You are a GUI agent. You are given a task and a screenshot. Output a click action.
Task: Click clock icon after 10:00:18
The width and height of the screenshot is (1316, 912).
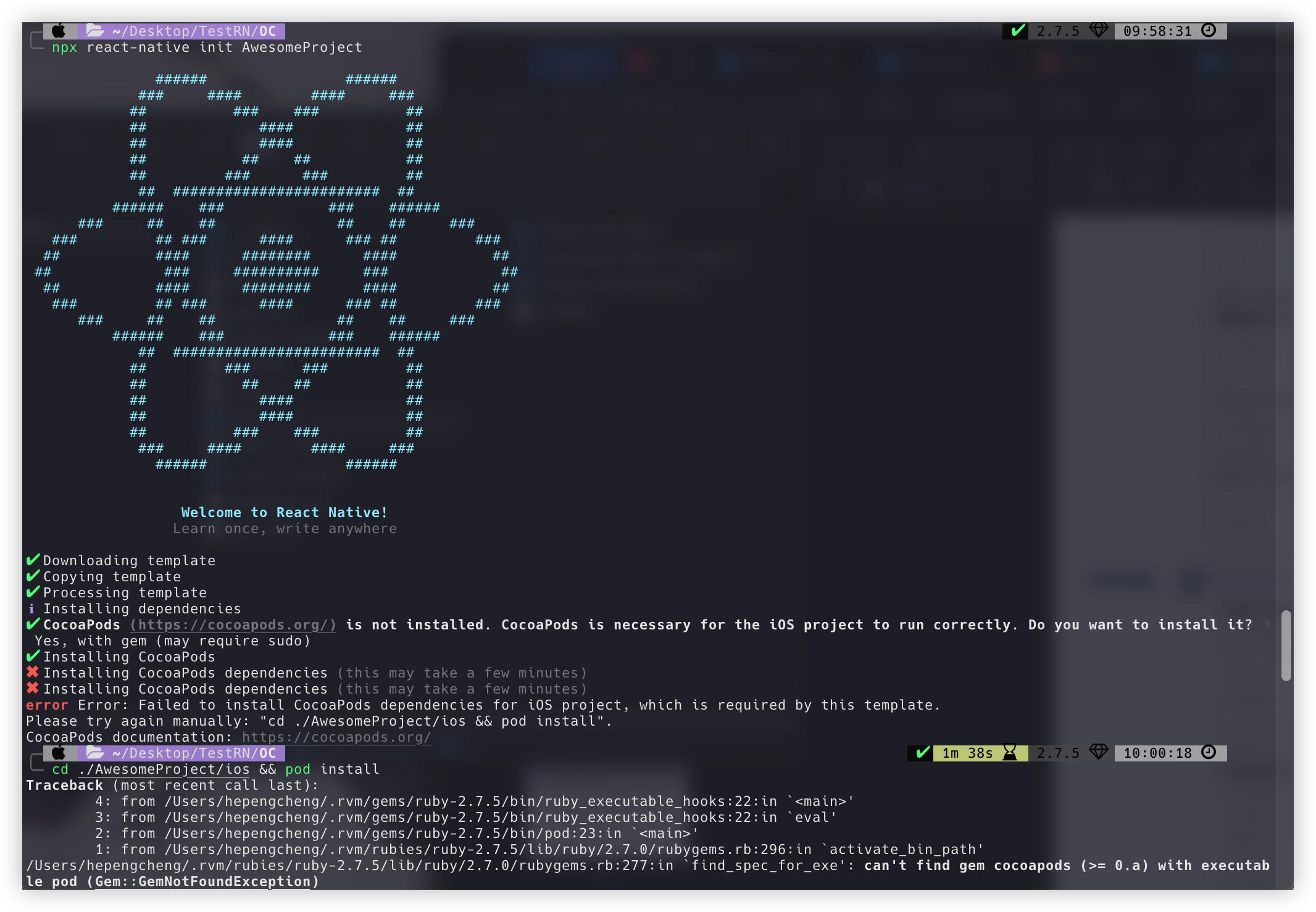[1209, 752]
